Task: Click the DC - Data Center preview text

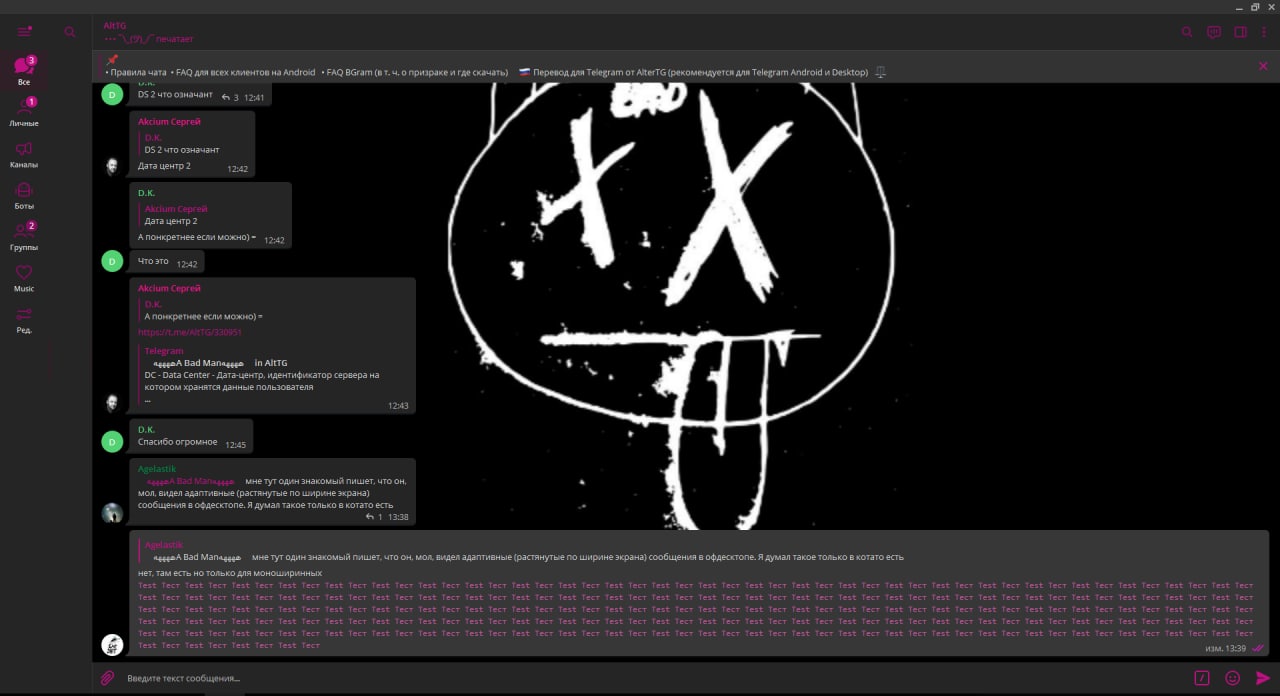Action: (x=262, y=381)
